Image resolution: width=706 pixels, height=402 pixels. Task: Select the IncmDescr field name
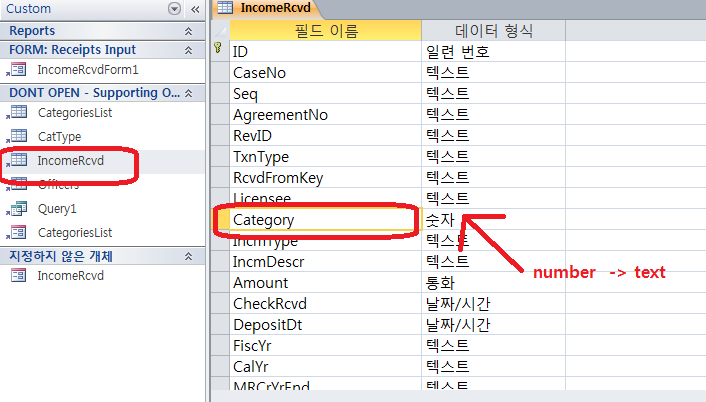[x=326, y=262]
